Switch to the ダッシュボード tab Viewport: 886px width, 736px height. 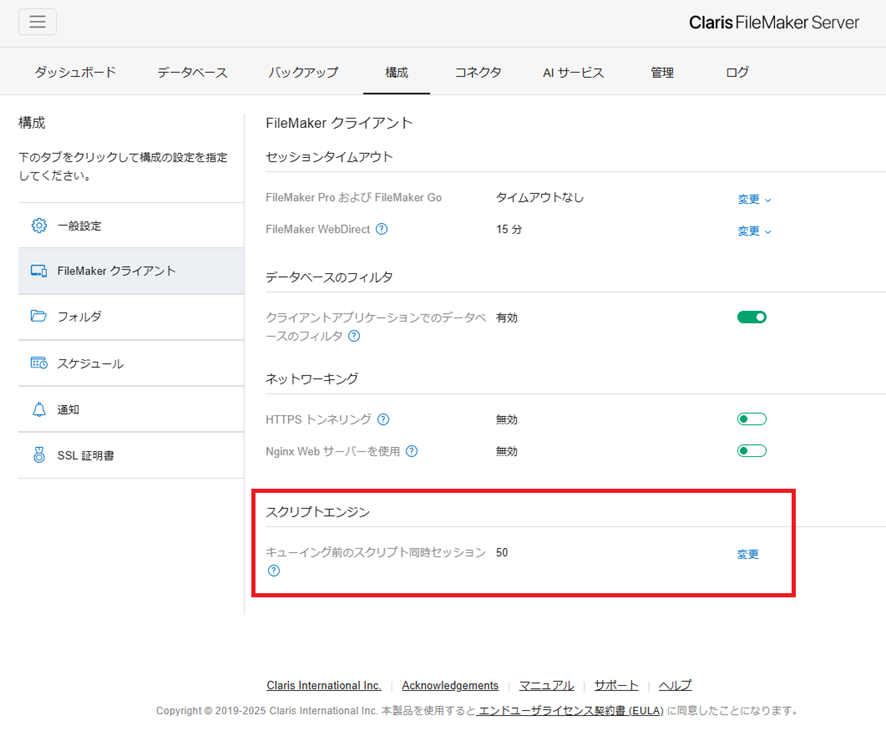[x=75, y=72]
